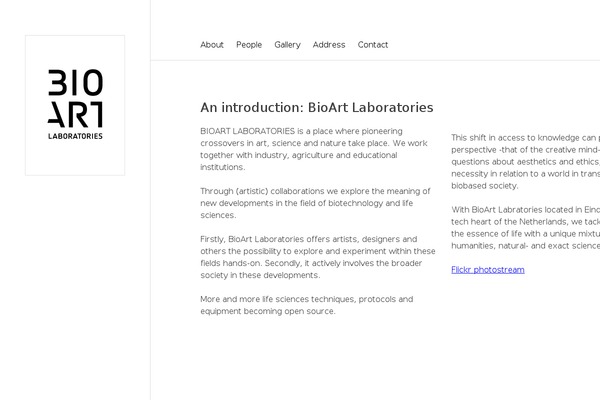Open the Contact page
The image size is (600, 400).
(x=373, y=45)
